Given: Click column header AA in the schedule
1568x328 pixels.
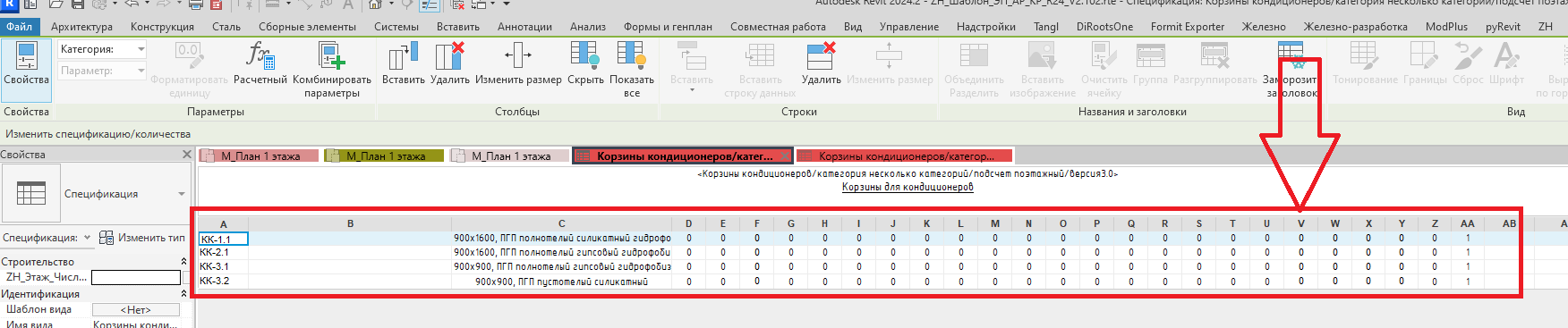Looking at the screenshot, I should coord(1467,224).
